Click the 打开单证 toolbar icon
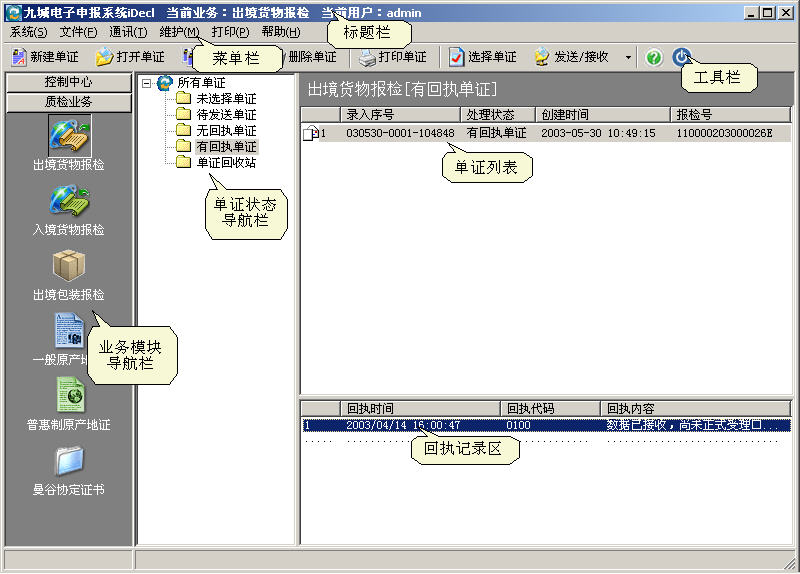This screenshot has width=800, height=574. 103,57
